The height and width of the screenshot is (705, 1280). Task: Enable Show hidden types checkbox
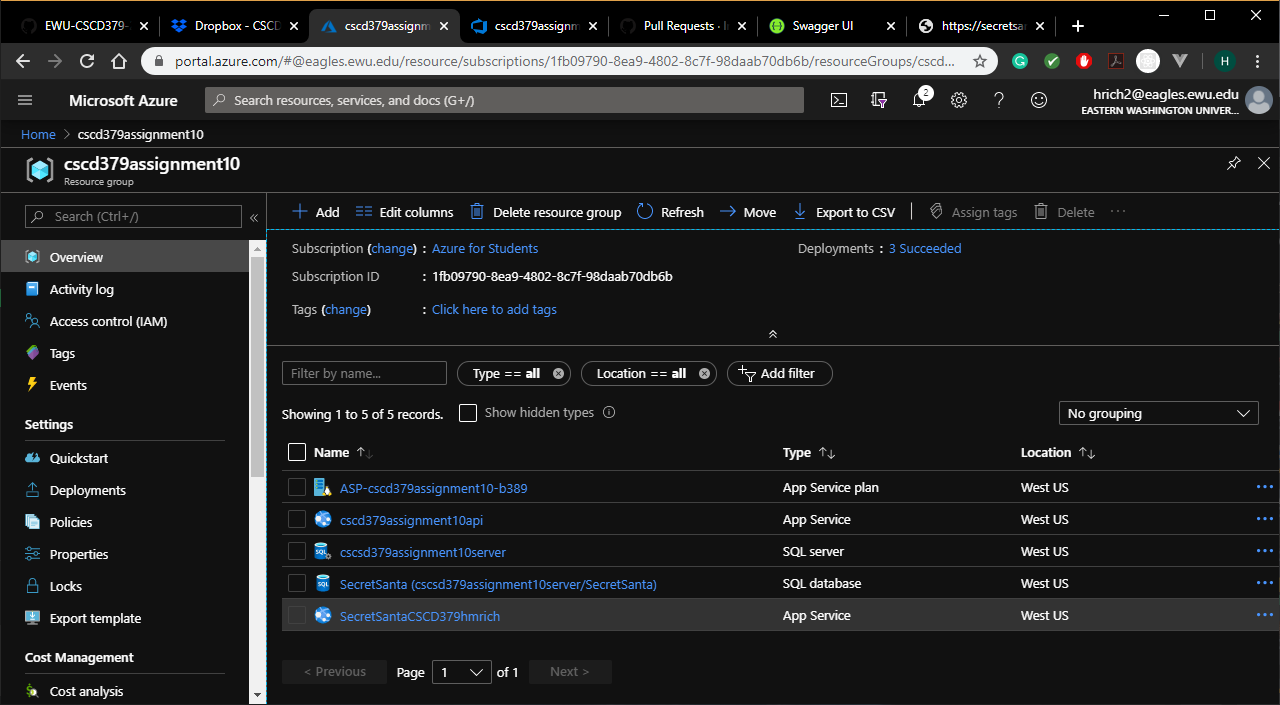468,413
